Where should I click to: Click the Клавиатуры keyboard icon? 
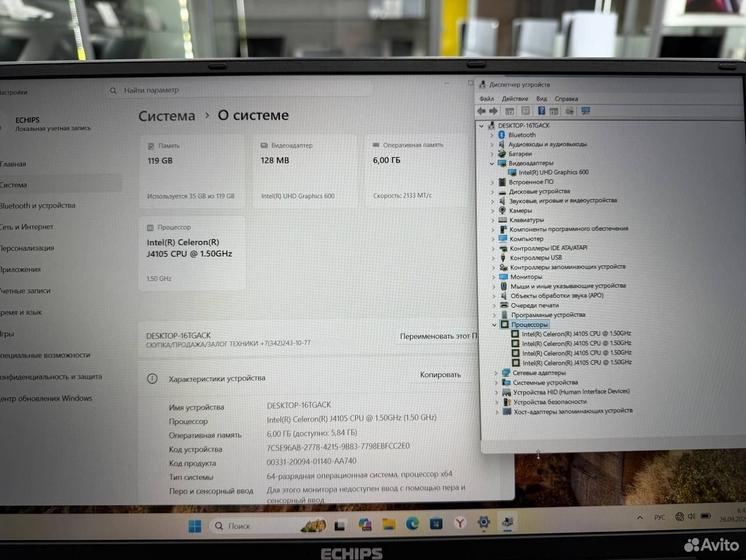point(502,220)
